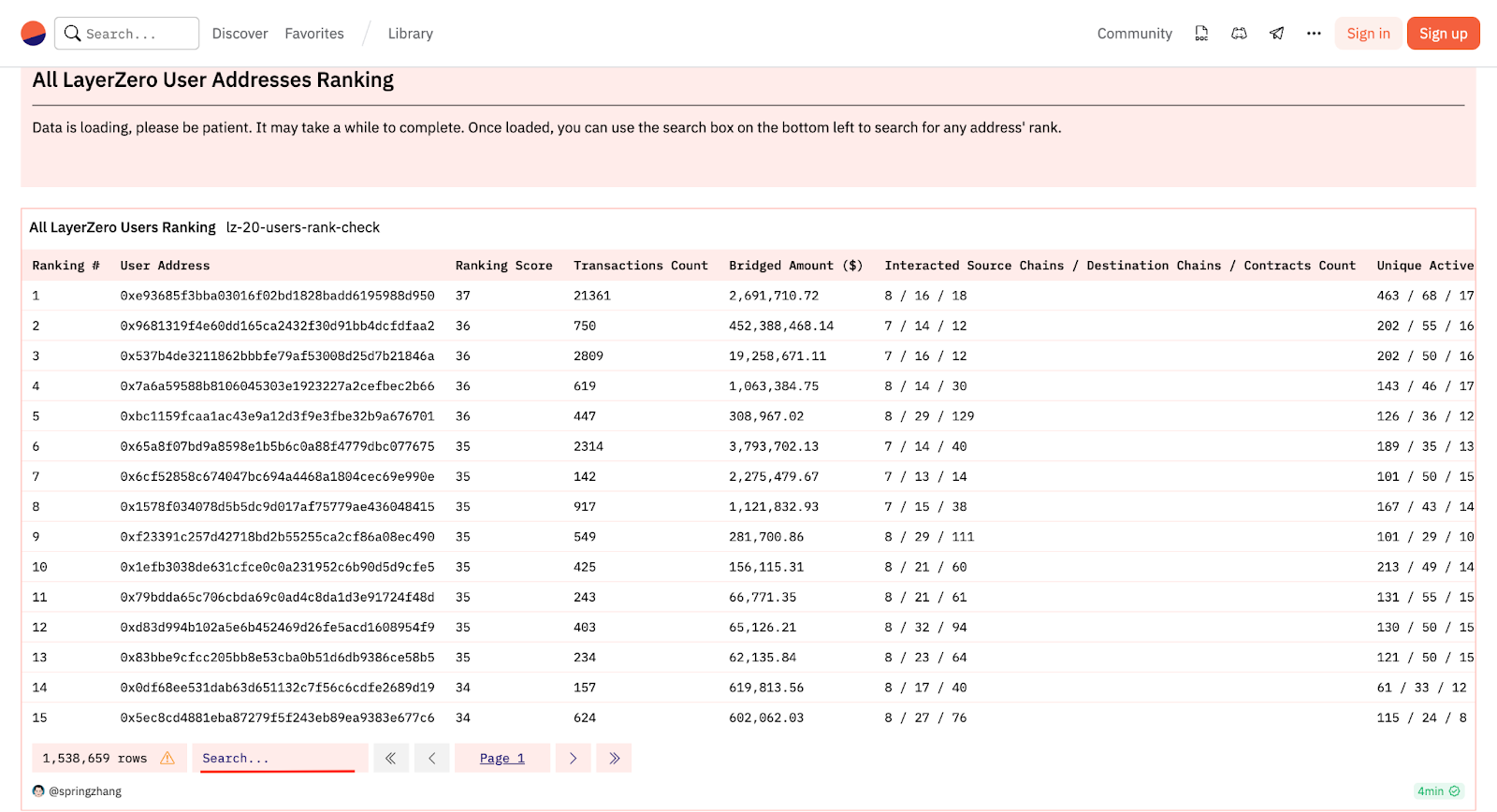Open the All LayerZero Users Ranking title
The image size is (1497, 812).
[123, 227]
